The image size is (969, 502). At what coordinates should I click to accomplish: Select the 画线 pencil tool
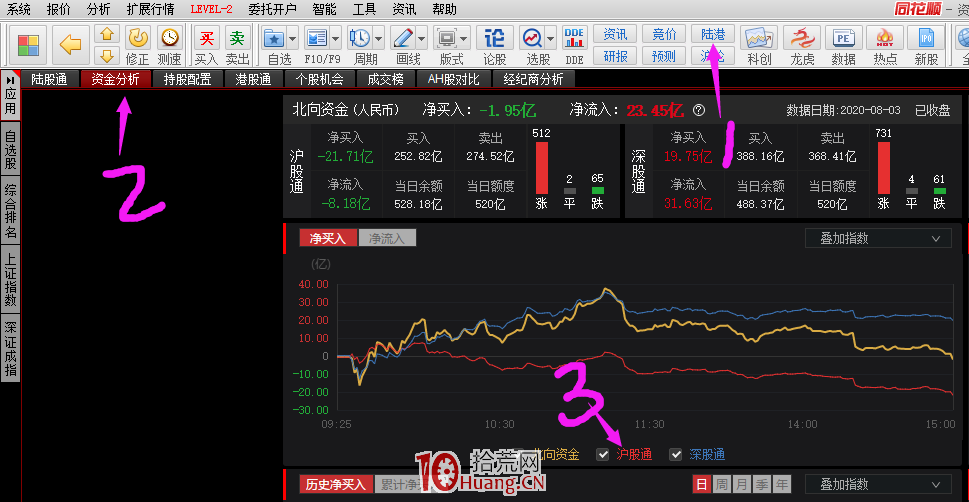402,38
